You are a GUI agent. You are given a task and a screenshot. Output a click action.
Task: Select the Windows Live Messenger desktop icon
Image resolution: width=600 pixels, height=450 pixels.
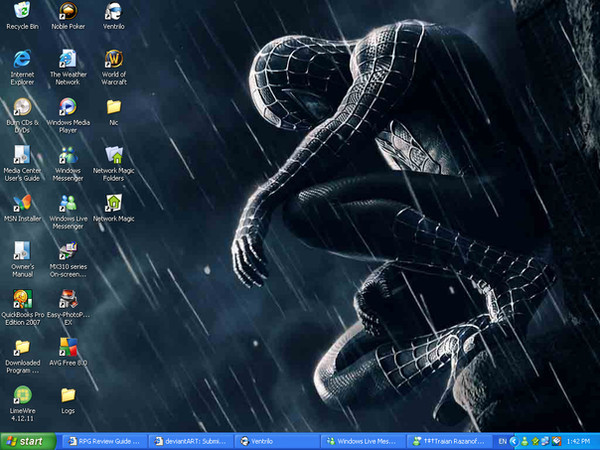[68, 203]
